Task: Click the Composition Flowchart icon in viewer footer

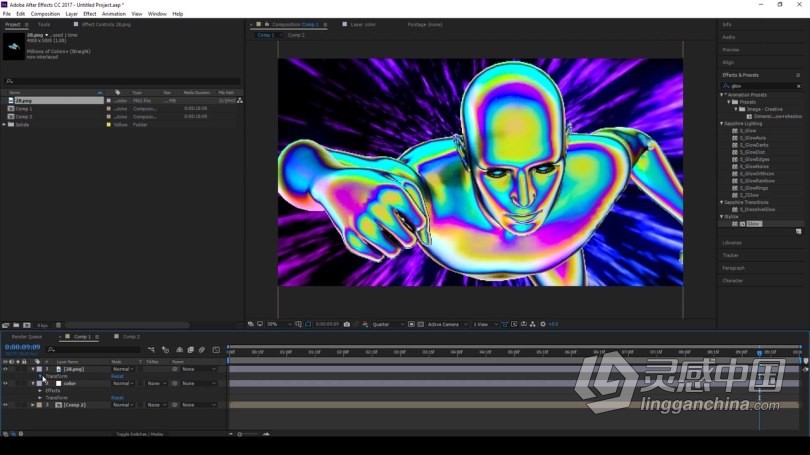Action: 533,324
